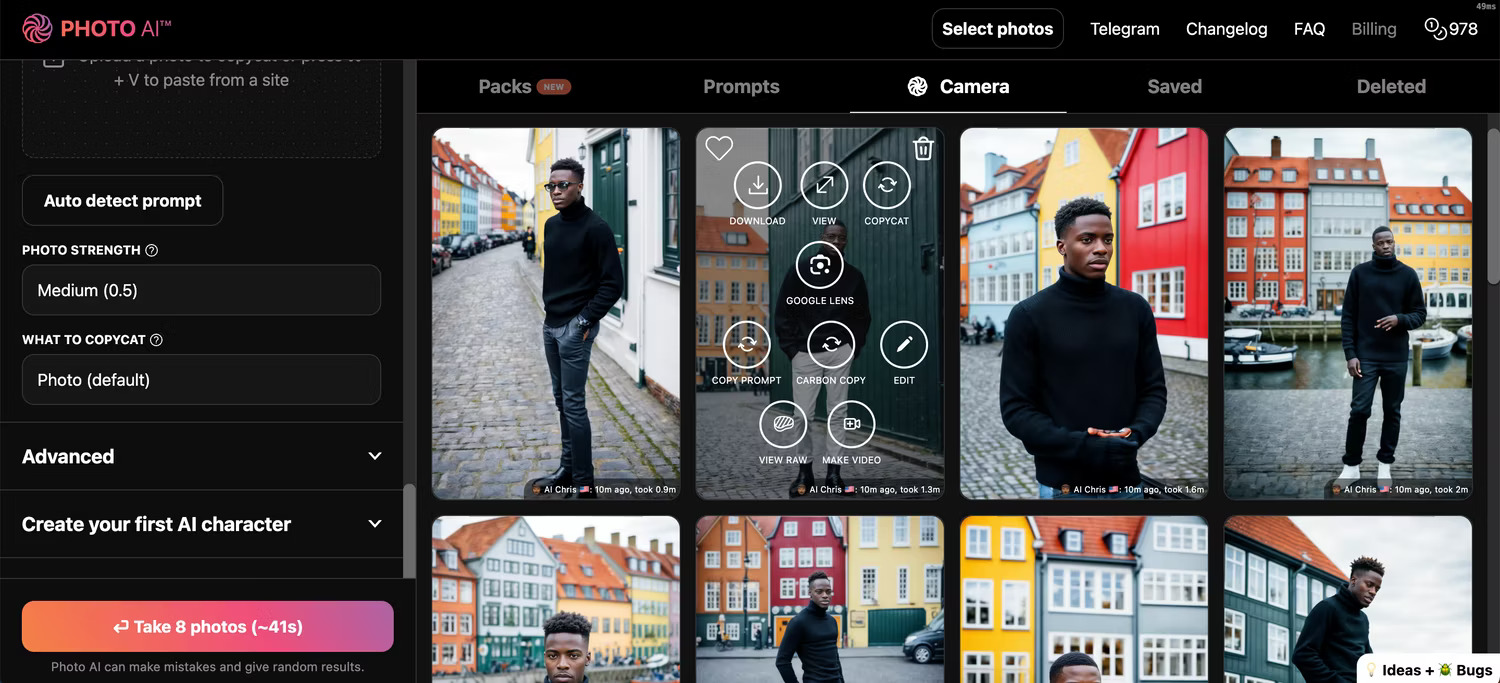Viewport: 1500px width, 683px height.
Task: Search photo with Google Lens icon
Action: click(820, 265)
